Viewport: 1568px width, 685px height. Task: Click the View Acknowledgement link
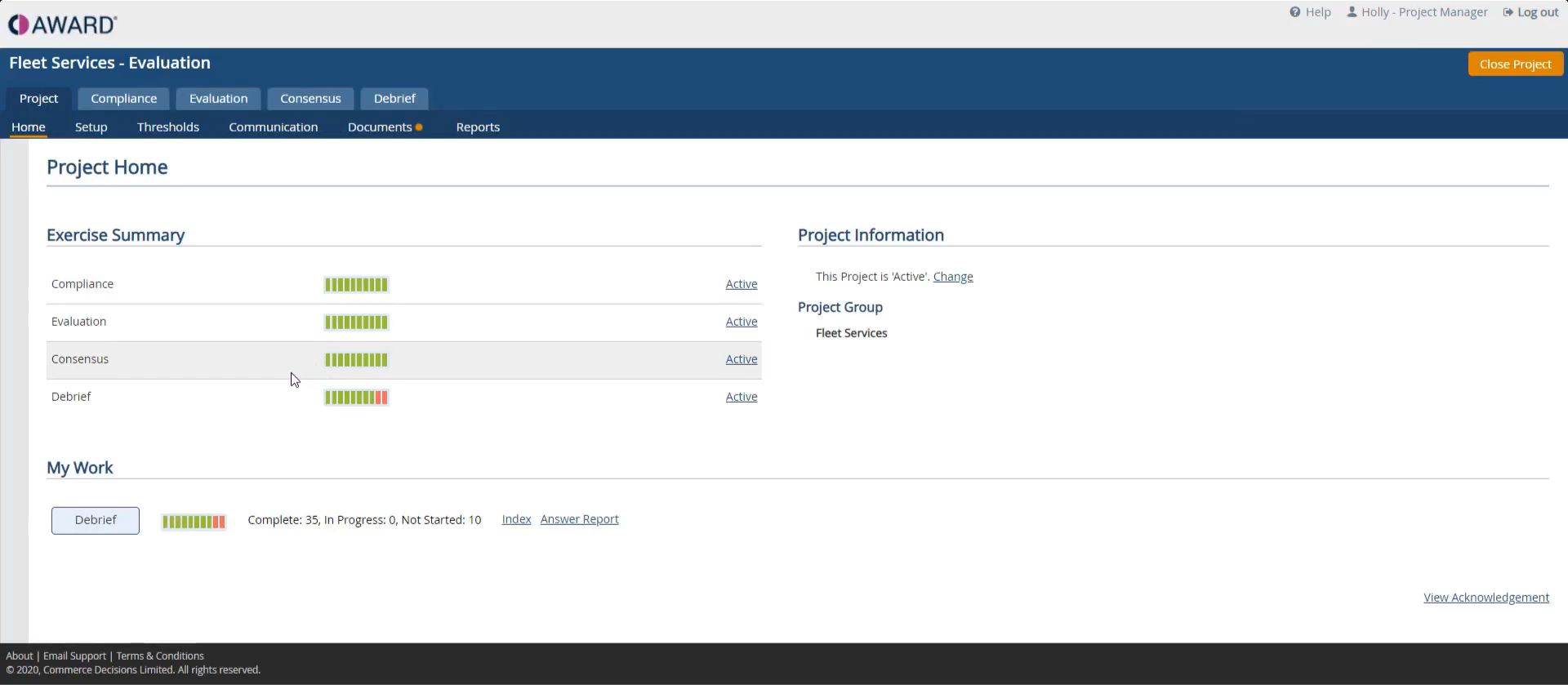(1486, 598)
